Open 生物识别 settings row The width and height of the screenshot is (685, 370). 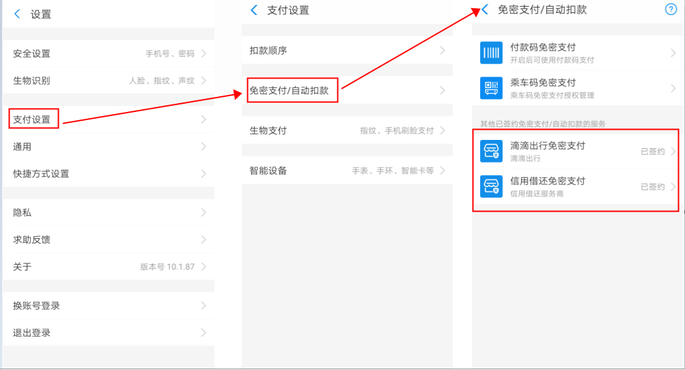[109, 80]
